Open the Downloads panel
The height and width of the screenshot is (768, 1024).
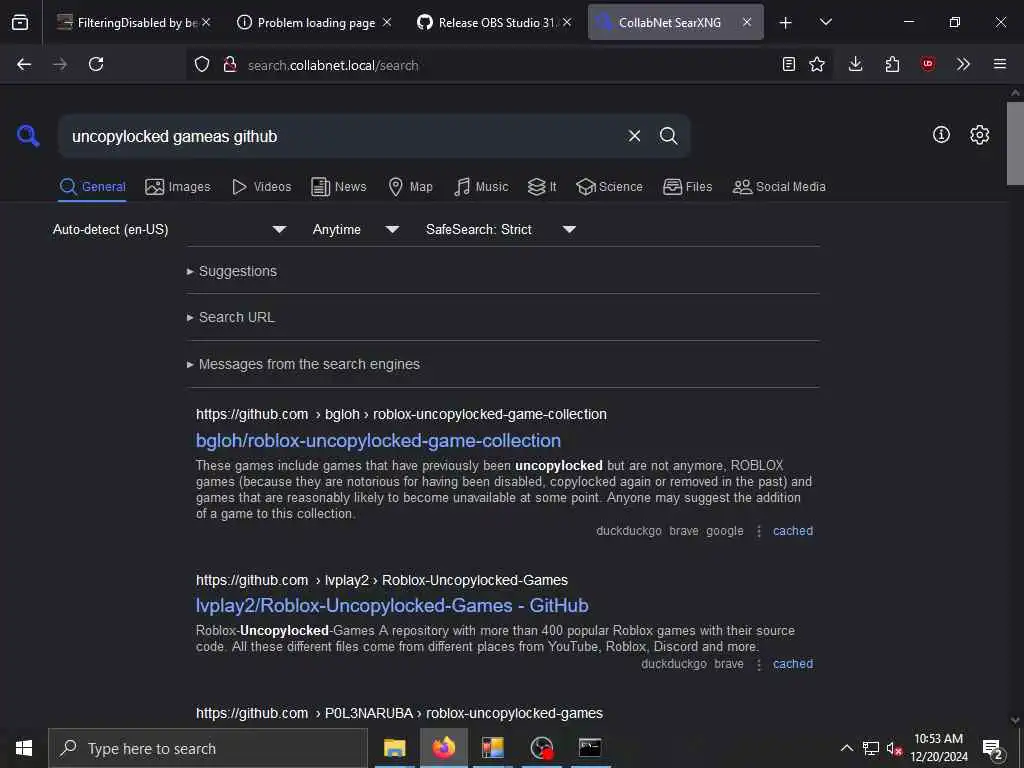(856, 64)
